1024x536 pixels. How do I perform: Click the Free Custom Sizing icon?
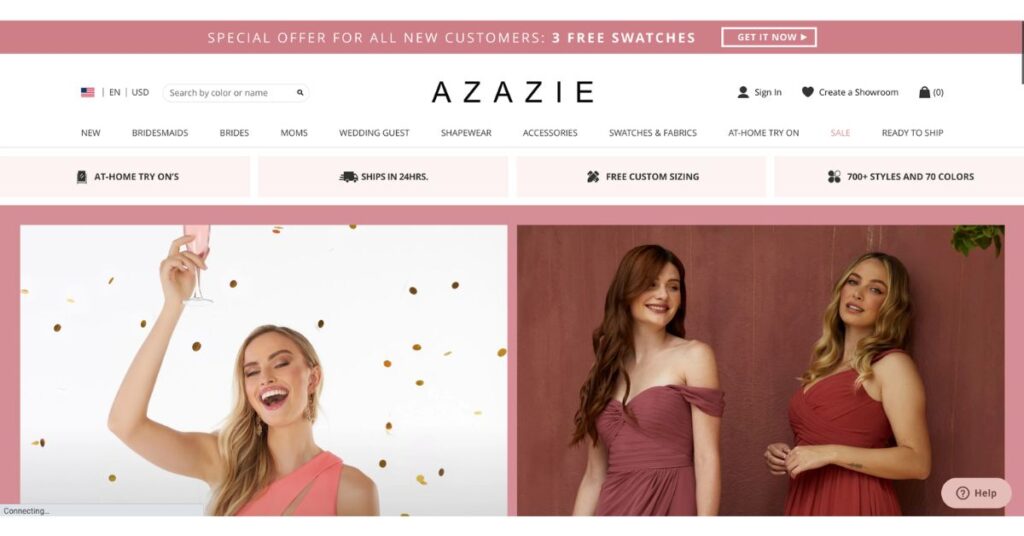click(593, 176)
